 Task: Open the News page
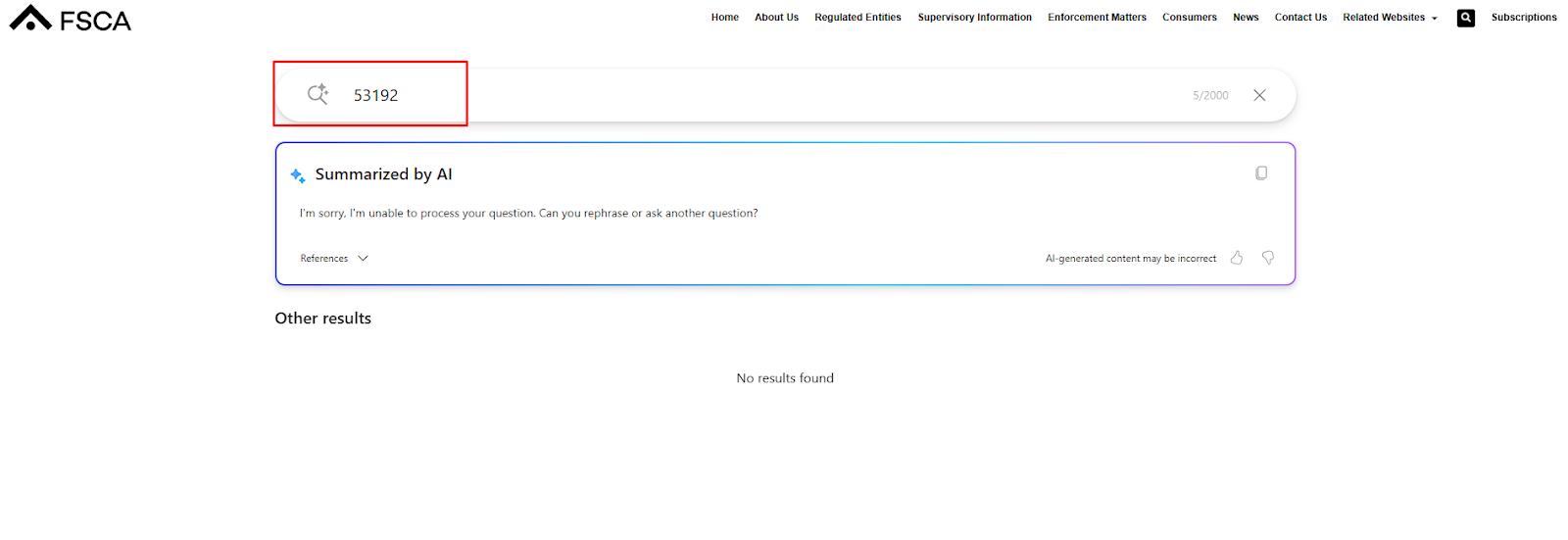[1246, 18]
